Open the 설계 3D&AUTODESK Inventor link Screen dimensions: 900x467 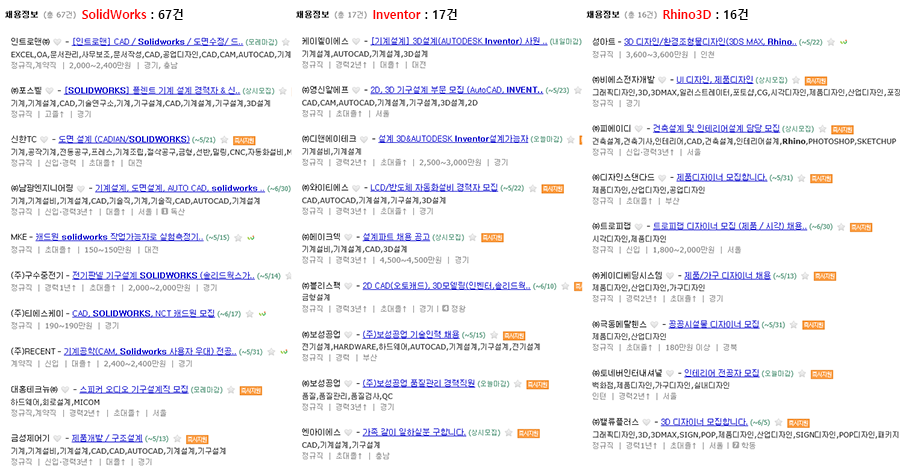click(453, 139)
